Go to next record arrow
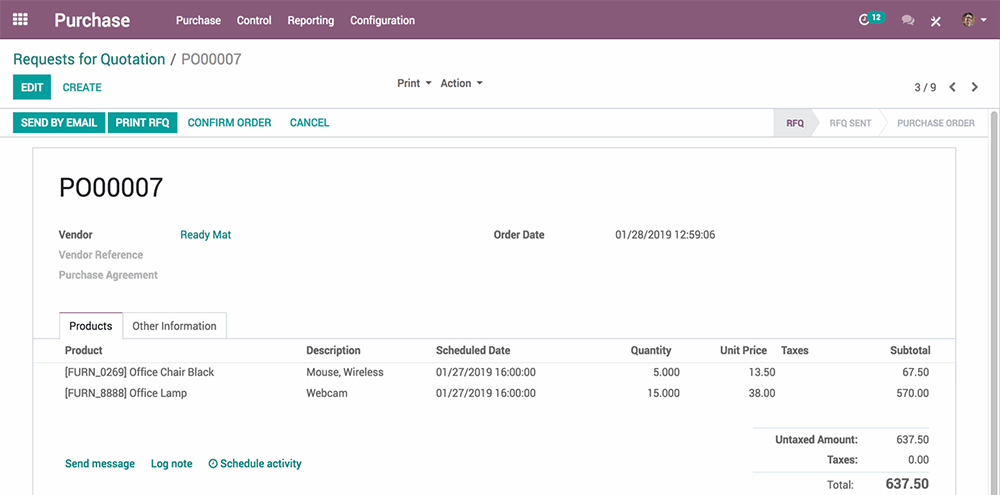The width and height of the screenshot is (1000, 495). (975, 88)
